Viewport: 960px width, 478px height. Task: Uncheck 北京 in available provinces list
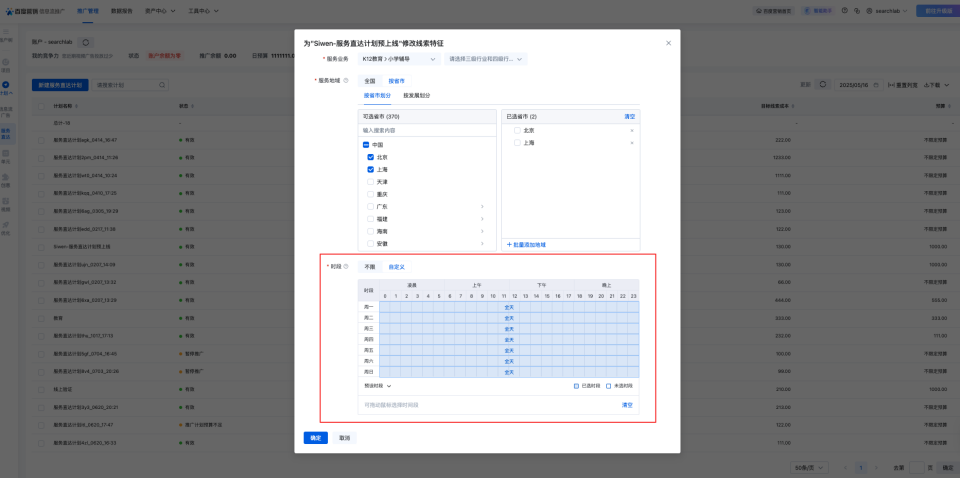click(x=371, y=157)
